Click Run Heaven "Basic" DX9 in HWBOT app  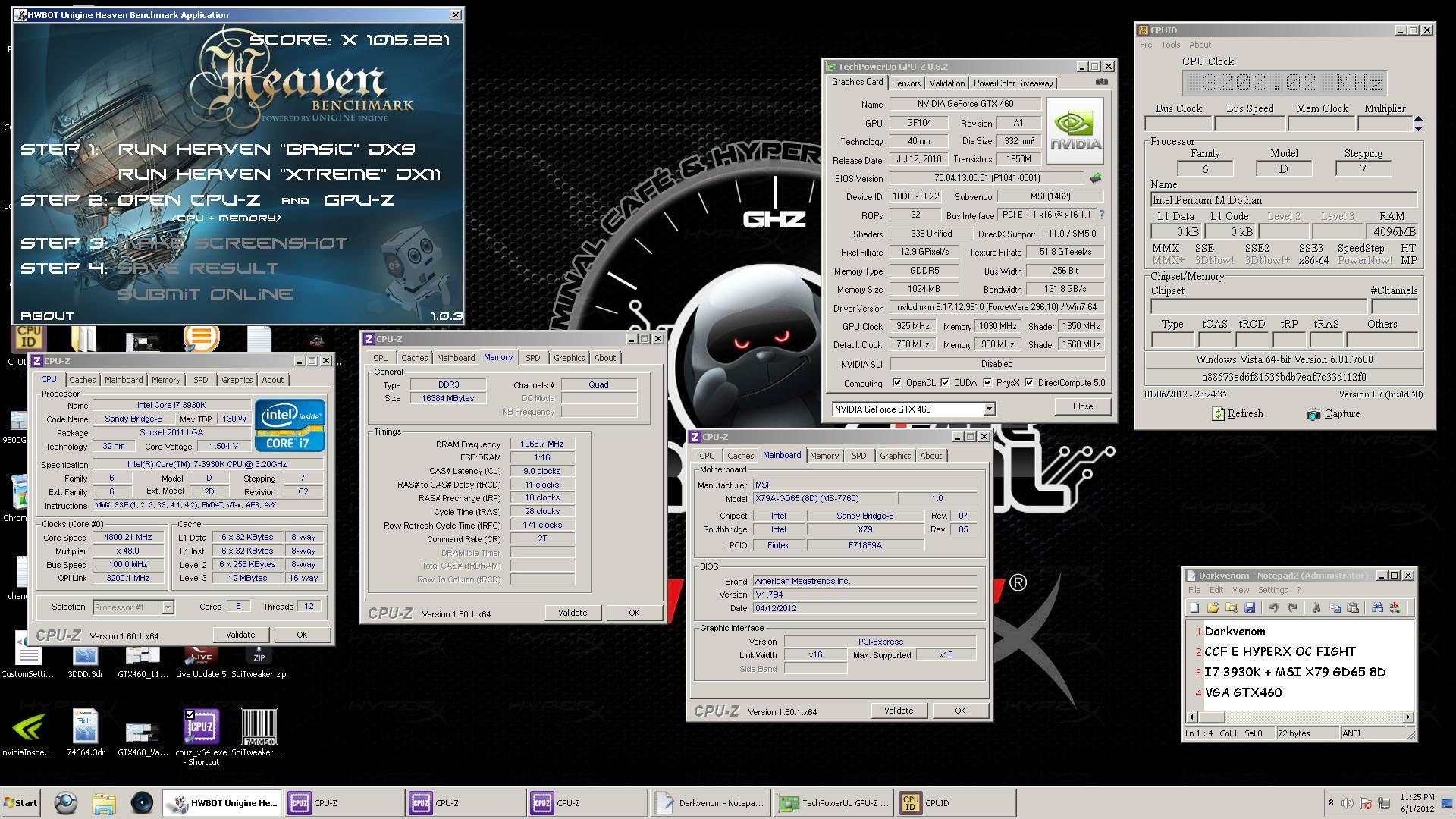266,149
